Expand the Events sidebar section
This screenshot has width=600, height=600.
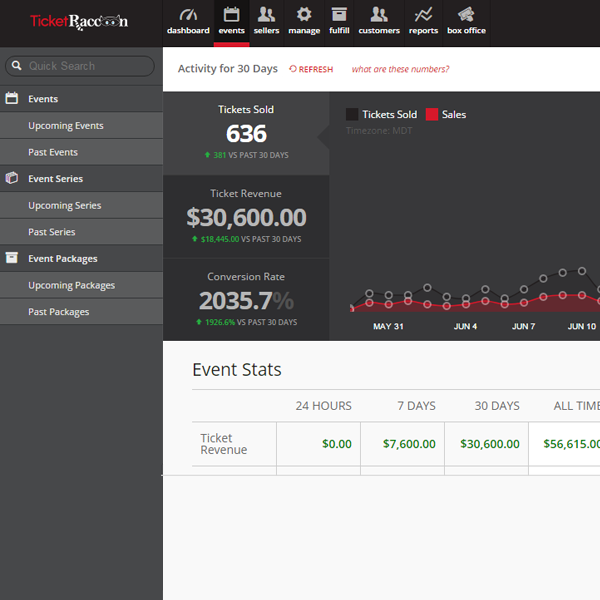pyautogui.click(x=43, y=99)
